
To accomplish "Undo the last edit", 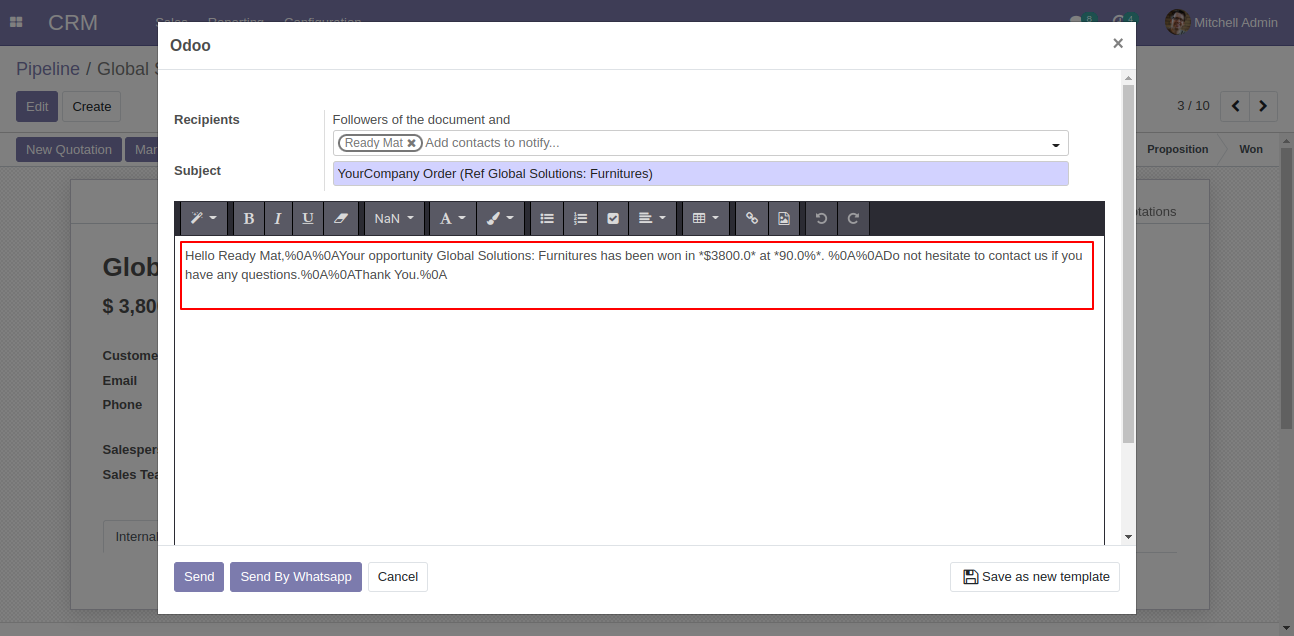I will (821, 218).
